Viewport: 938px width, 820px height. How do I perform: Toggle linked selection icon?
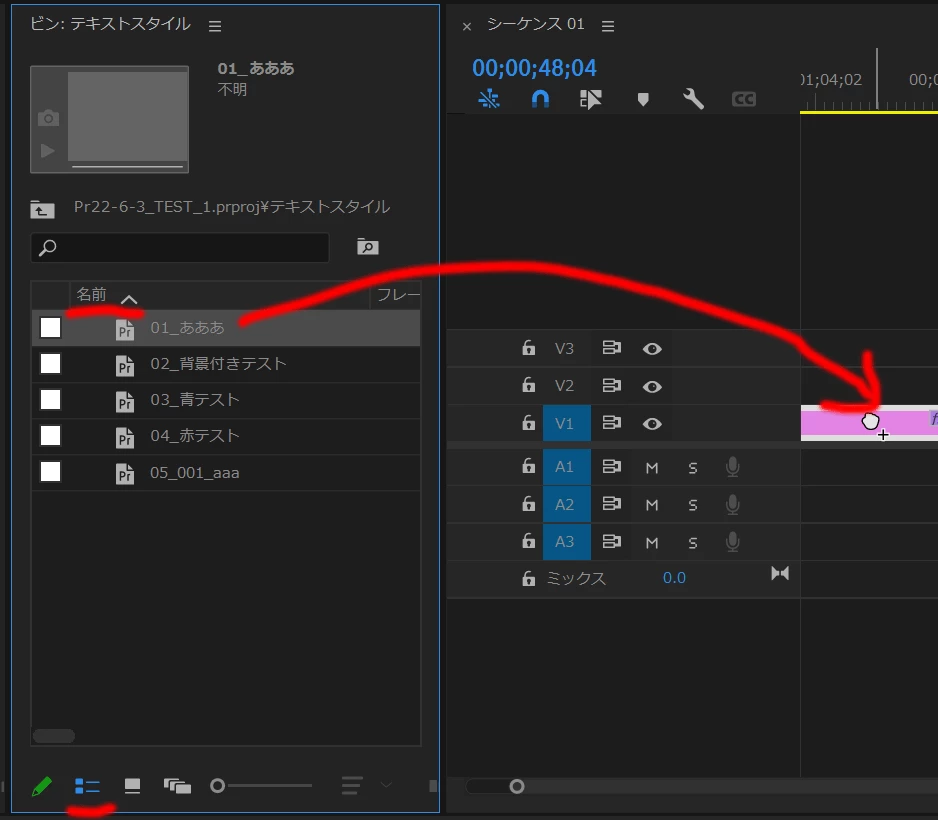pos(590,99)
